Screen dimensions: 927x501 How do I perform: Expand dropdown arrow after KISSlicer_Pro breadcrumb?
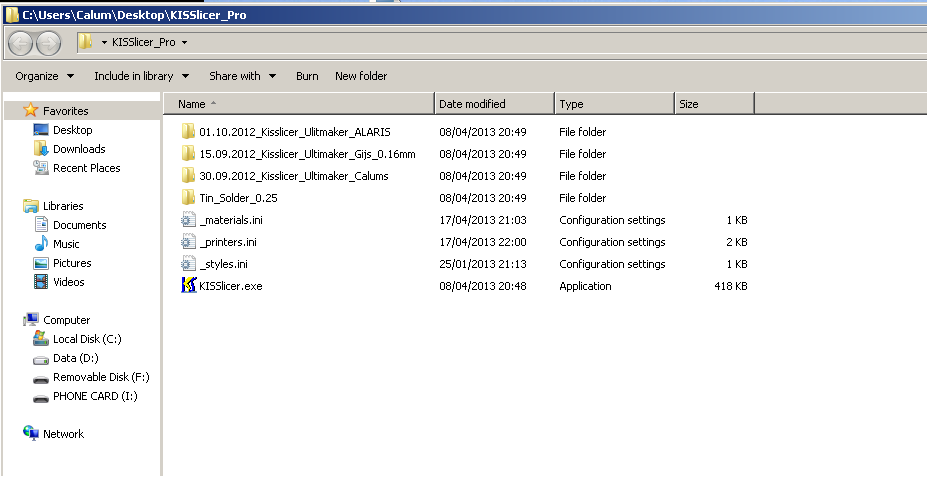[x=184, y=43]
